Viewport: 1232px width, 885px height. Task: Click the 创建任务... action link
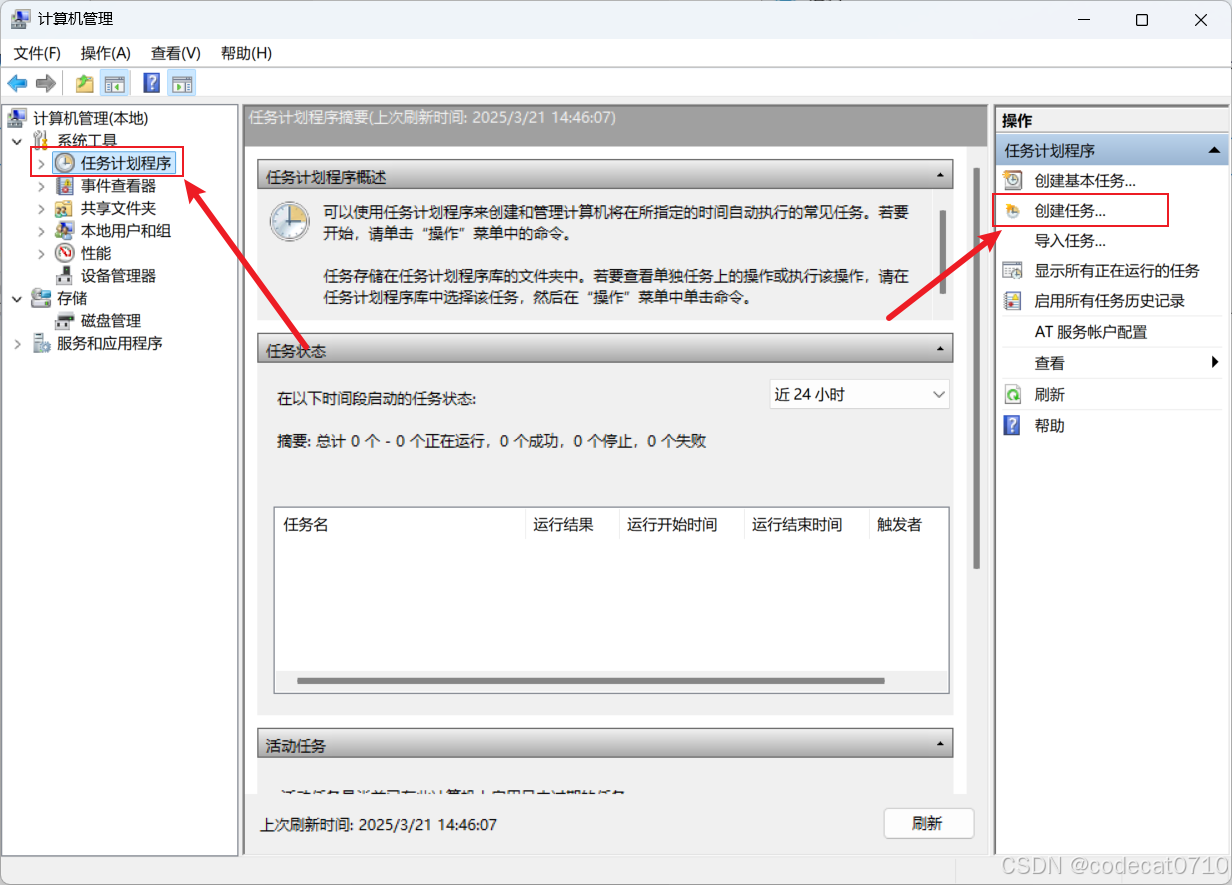pos(1070,211)
